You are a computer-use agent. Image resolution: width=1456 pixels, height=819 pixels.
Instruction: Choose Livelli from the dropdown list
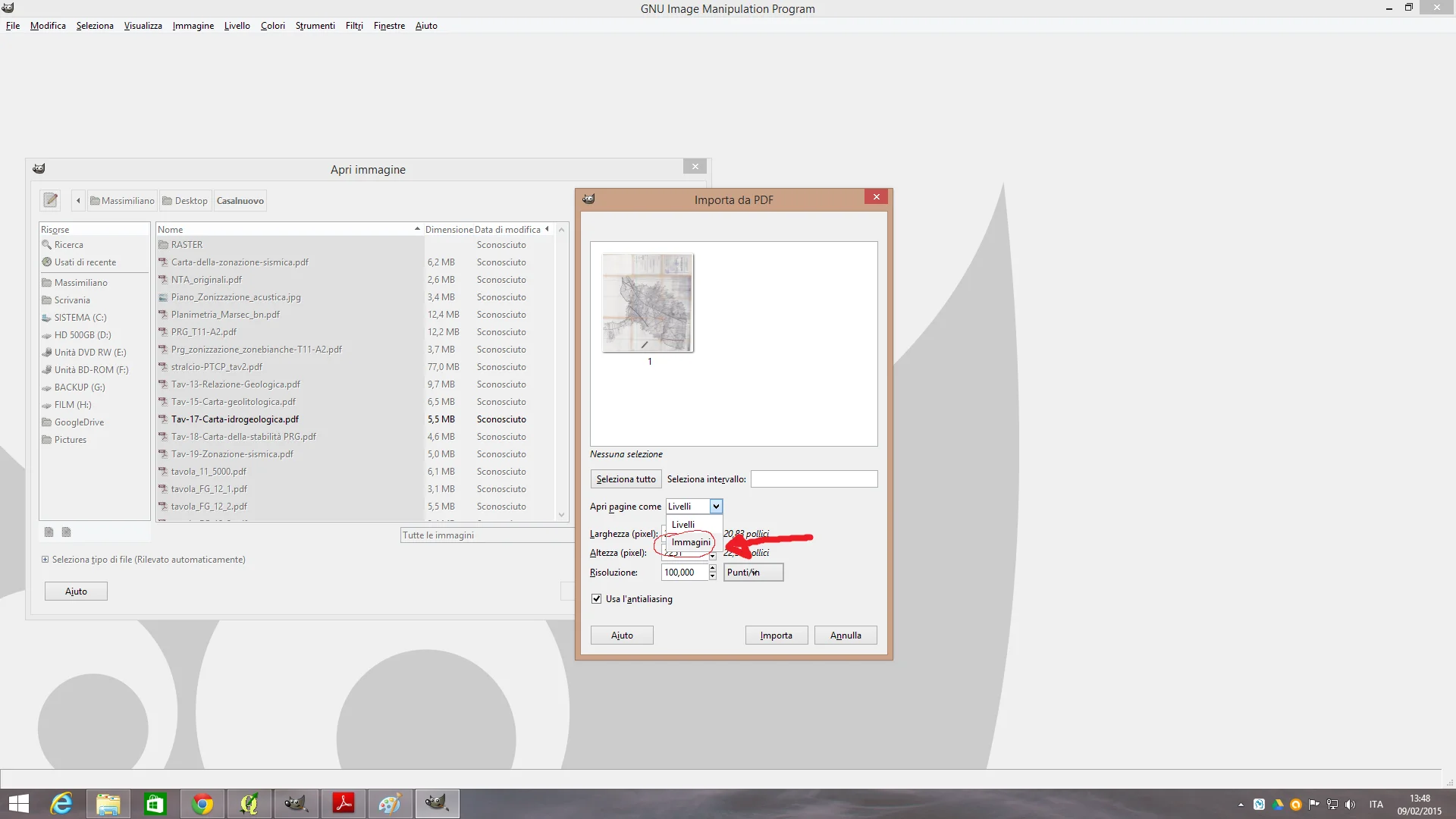pos(682,525)
